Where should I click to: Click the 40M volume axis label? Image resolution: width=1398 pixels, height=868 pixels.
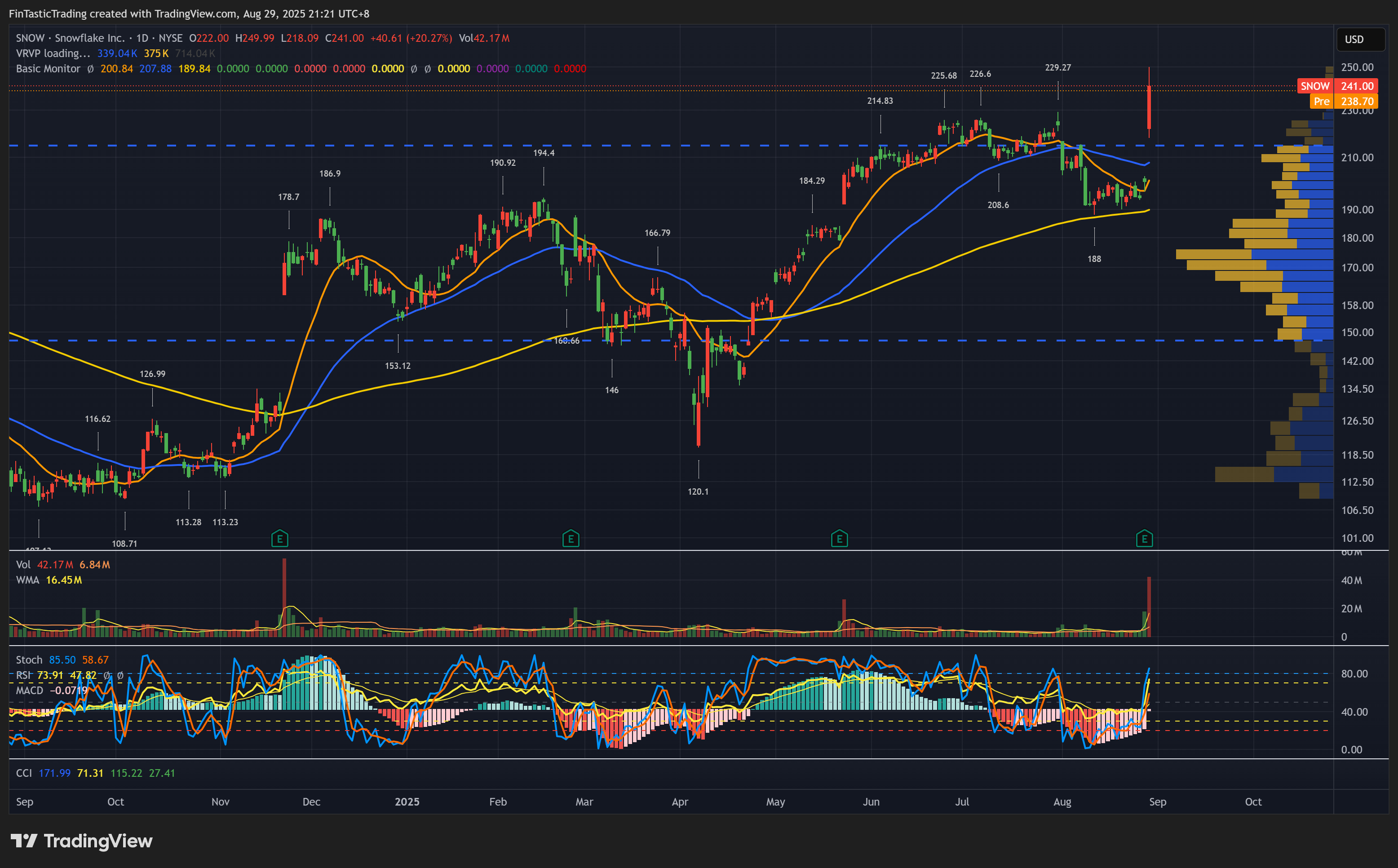coord(1351,580)
